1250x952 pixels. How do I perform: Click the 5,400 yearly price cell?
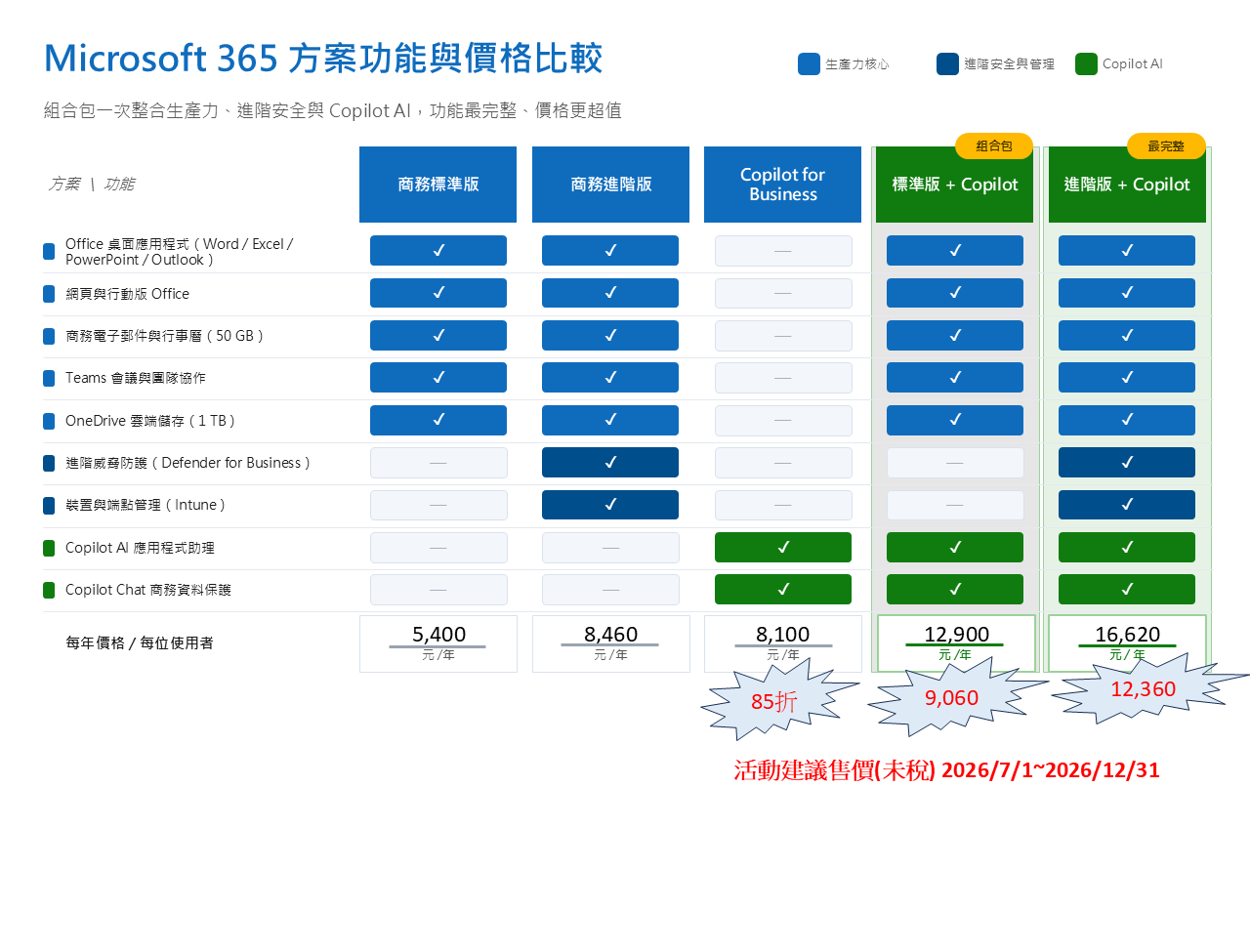pos(438,643)
